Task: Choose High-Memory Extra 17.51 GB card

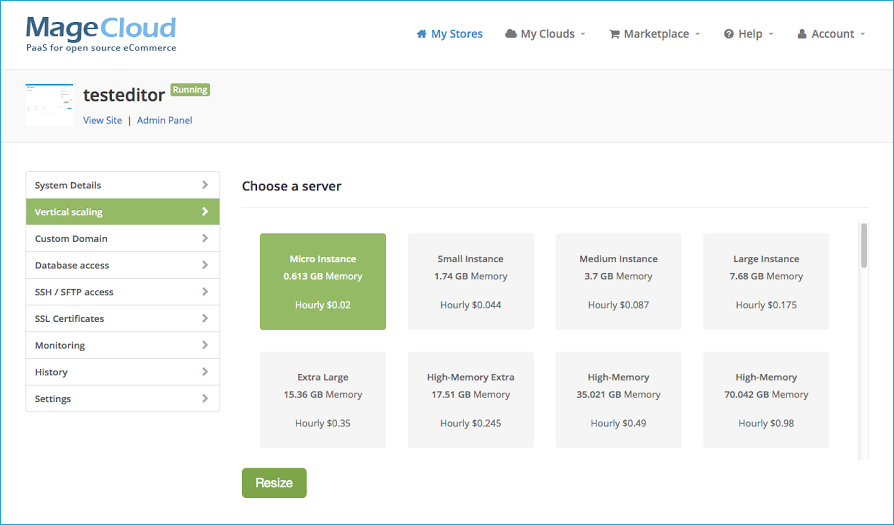Action: (x=471, y=400)
